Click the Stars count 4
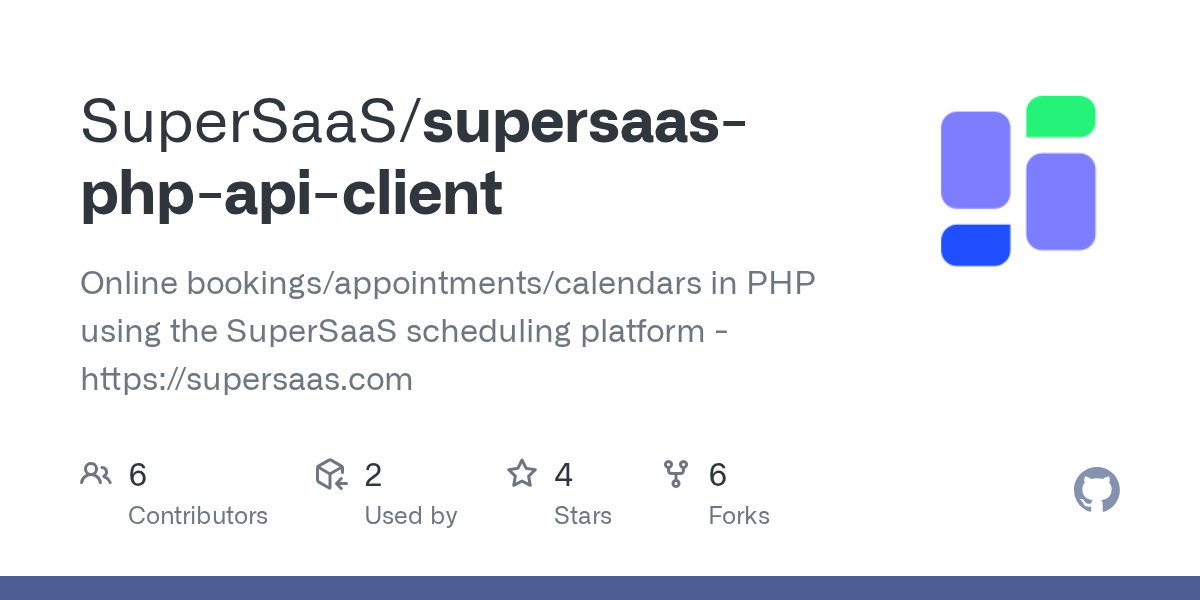 pos(563,475)
